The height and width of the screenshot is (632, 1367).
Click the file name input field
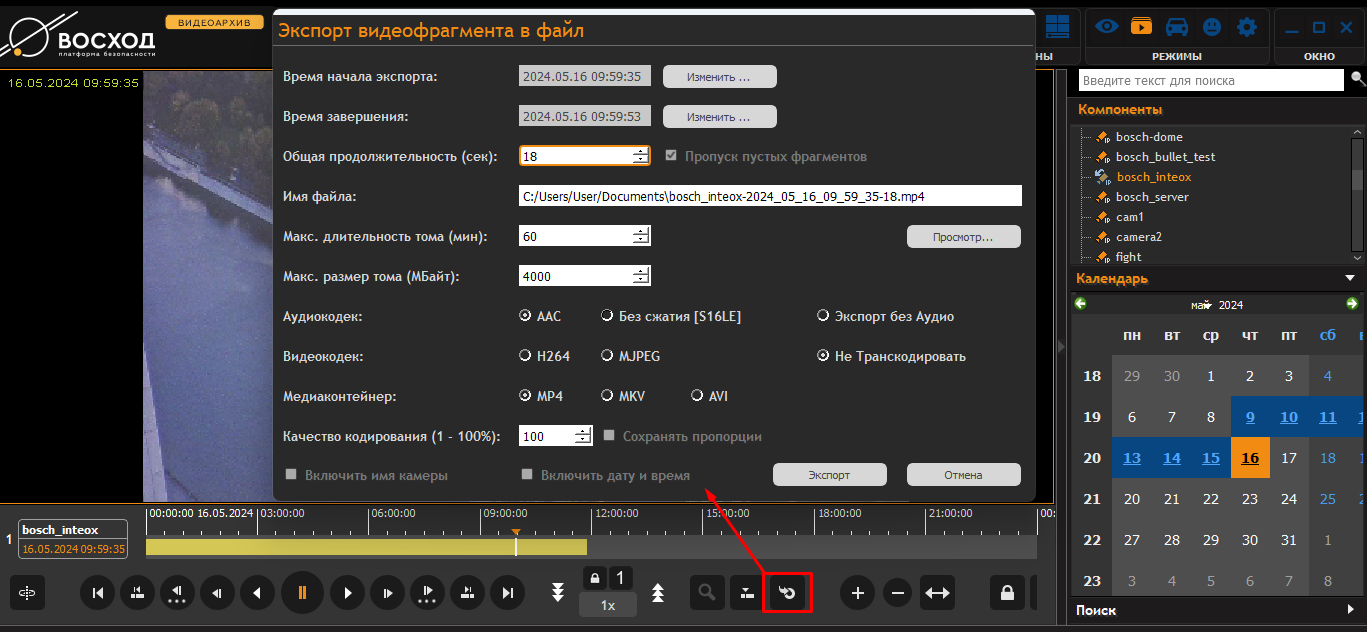(x=770, y=197)
